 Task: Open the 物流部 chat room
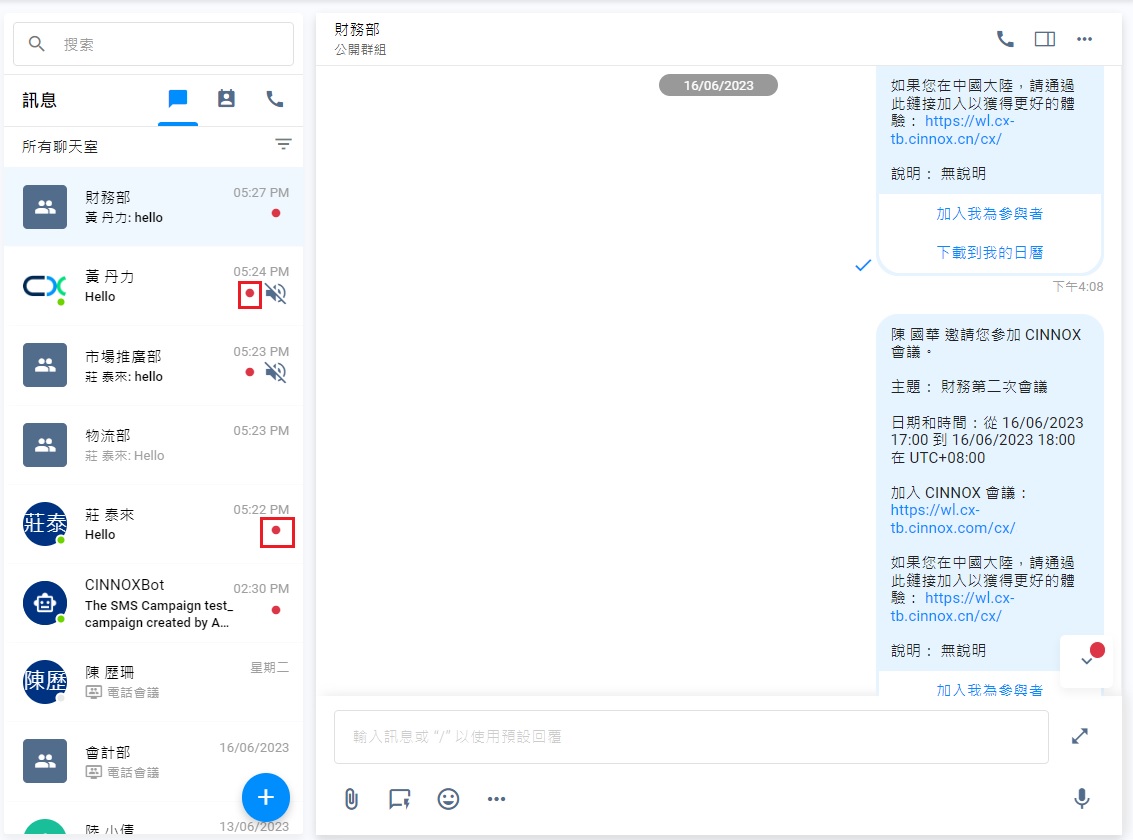pos(153,445)
